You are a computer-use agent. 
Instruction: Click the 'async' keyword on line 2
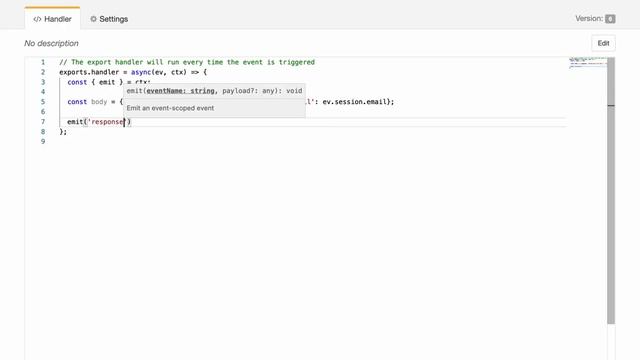pos(141,72)
